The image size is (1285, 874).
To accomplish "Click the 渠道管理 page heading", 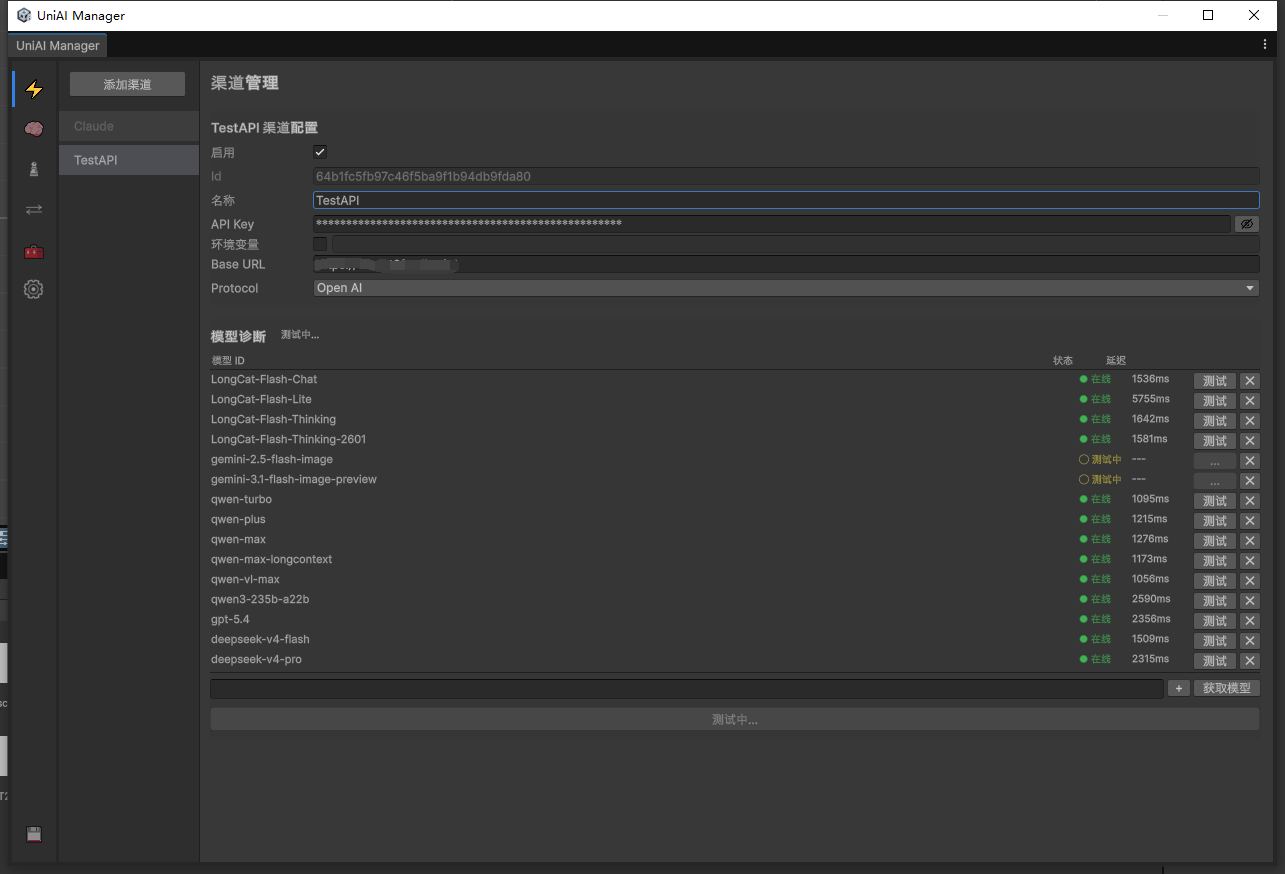I will (245, 83).
